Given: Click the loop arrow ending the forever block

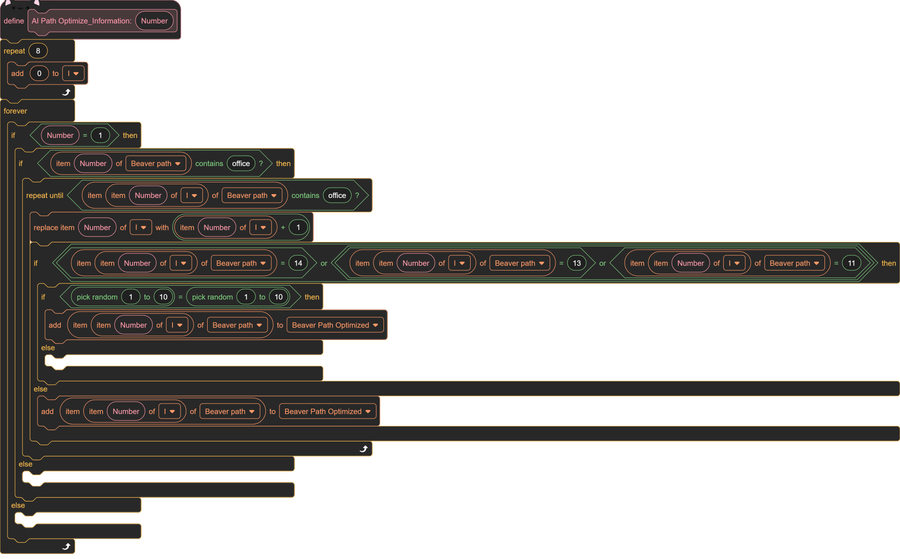Looking at the screenshot, I should (66, 546).
